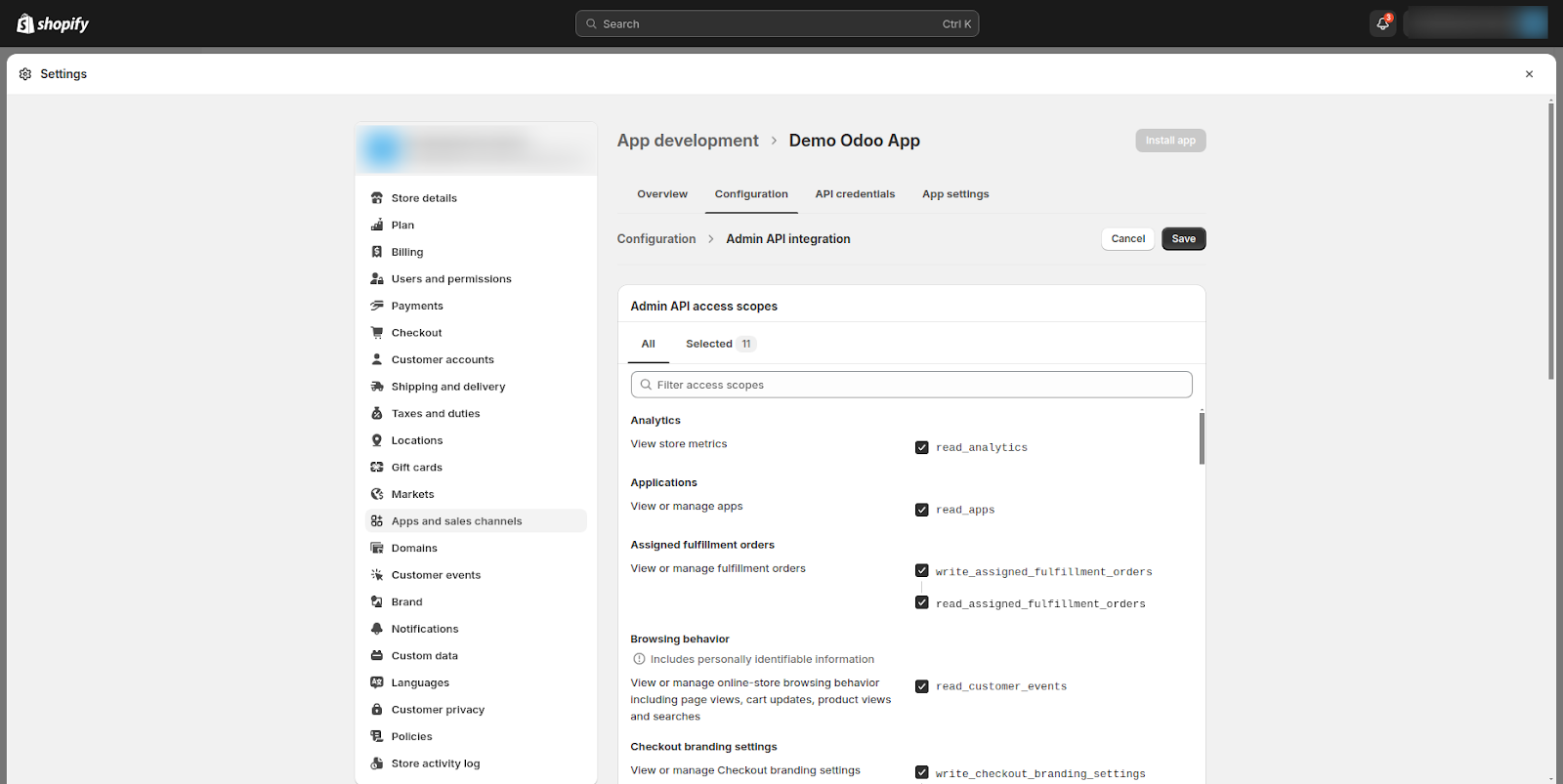Image resolution: width=1563 pixels, height=784 pixels.
Task: Click the Store activity log icon
Action: pyautogui.click(x=377, y=763)
